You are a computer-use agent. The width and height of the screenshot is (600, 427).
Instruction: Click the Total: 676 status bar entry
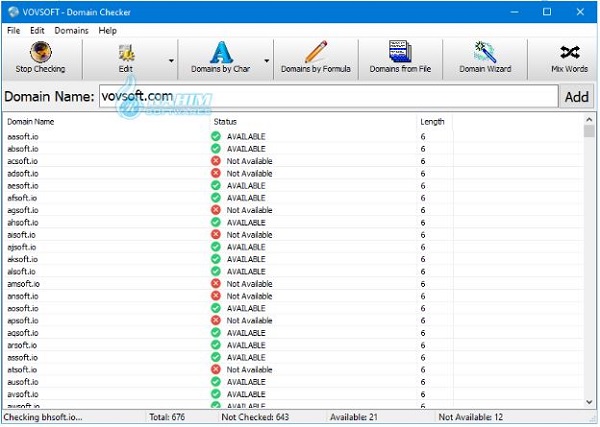[167, 417]
